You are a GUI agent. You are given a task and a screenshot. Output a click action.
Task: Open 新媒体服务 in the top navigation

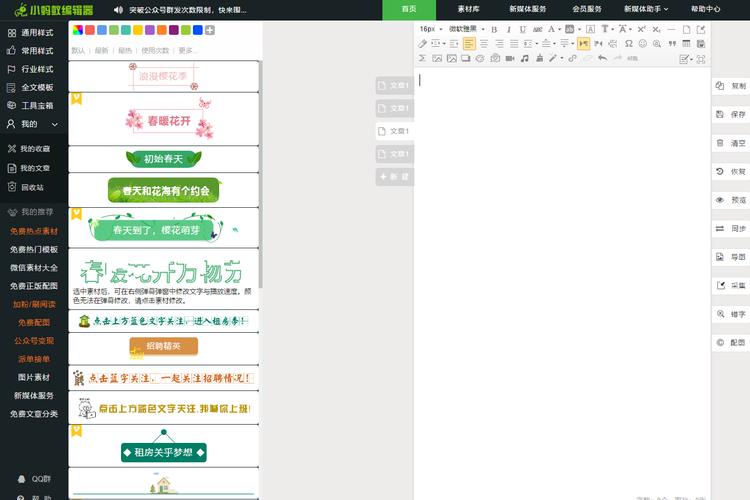click(x=528, y=9)
